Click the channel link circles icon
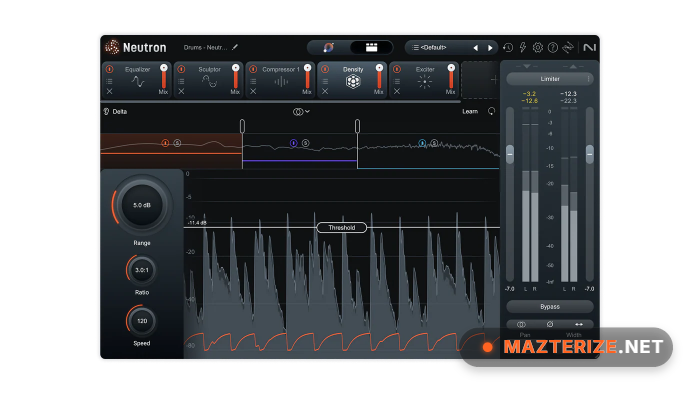Screen dimensions: 700x394 pos(521,324)
